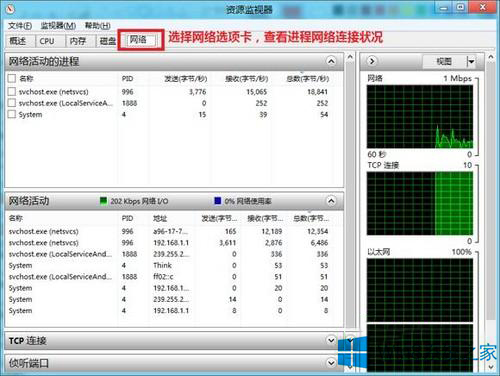Image resolution: width=500 pixels, height=376 pixels.
Task: Check the System process checkbox
Action: pos(12,114)
